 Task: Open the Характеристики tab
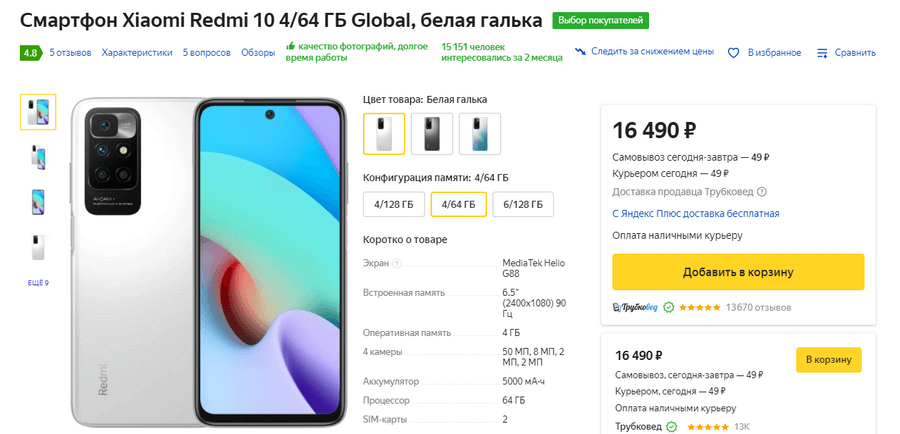(x=137, y=52)
